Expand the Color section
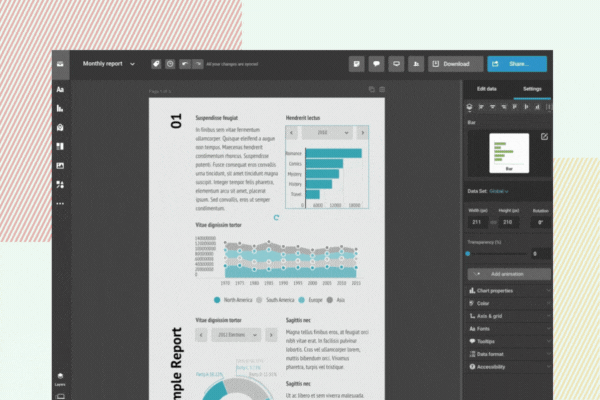This screenshot has height=400, width=600. pyautogui.click(x=509, y=304)
